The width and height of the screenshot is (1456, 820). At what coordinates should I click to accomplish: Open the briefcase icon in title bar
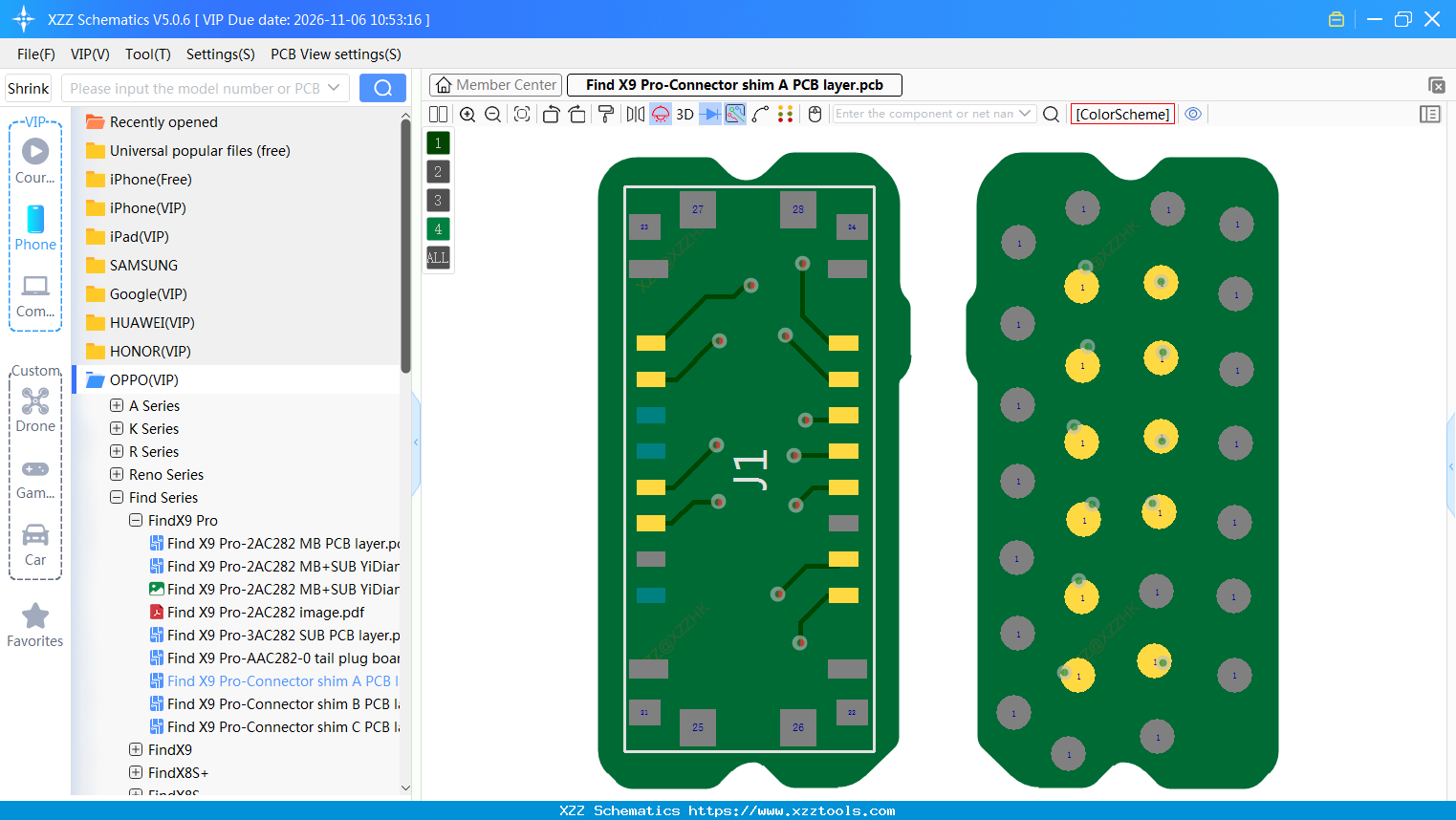(x=1336, y=19)
